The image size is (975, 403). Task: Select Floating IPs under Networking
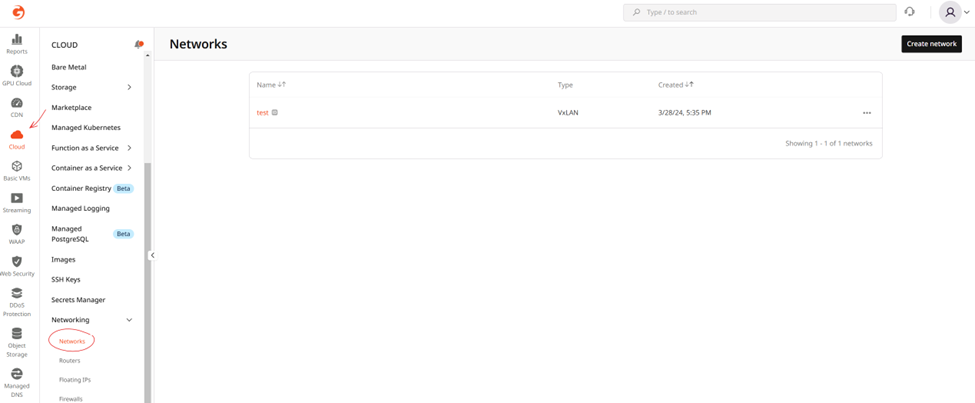75,379
